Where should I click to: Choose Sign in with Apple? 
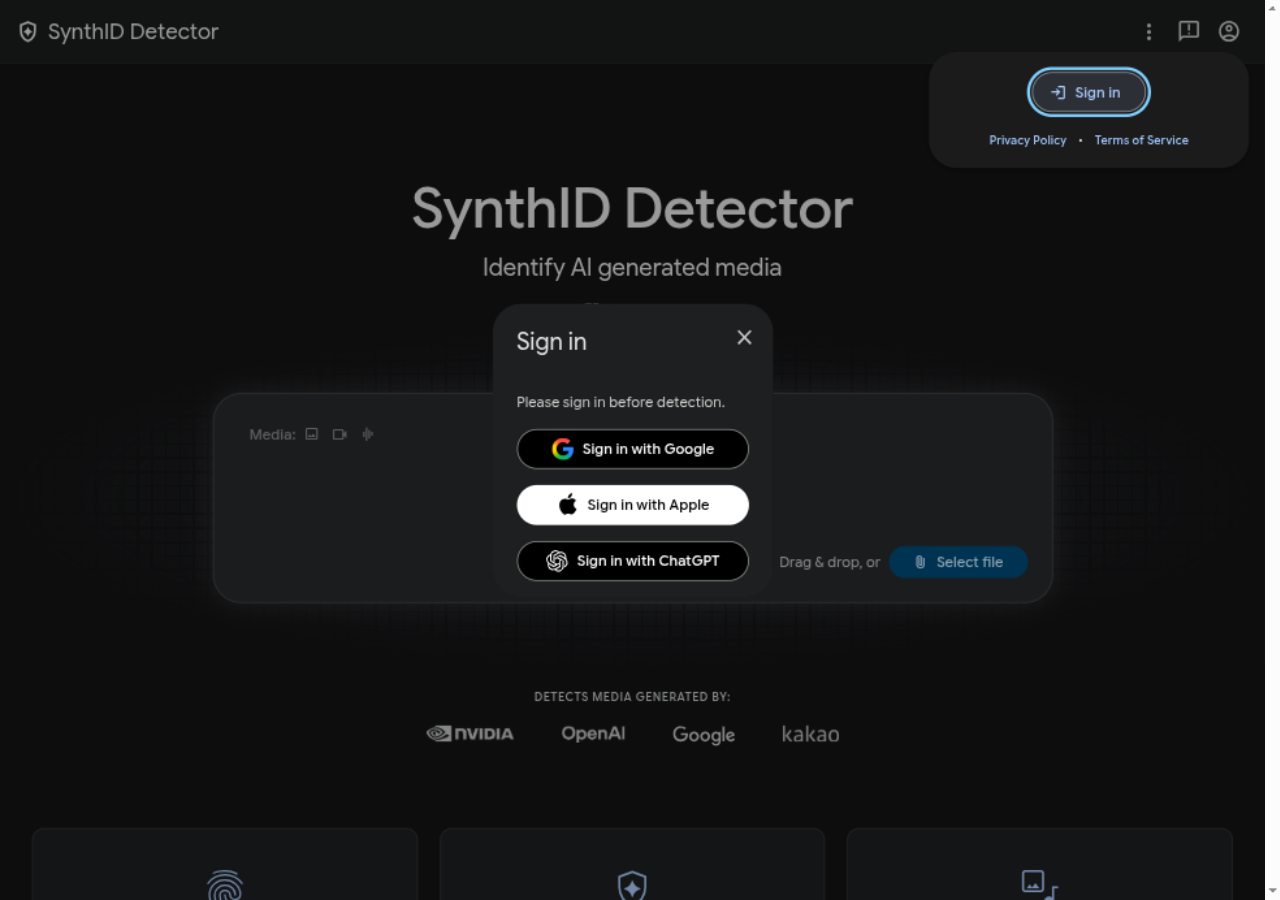(x=633, y=505)
